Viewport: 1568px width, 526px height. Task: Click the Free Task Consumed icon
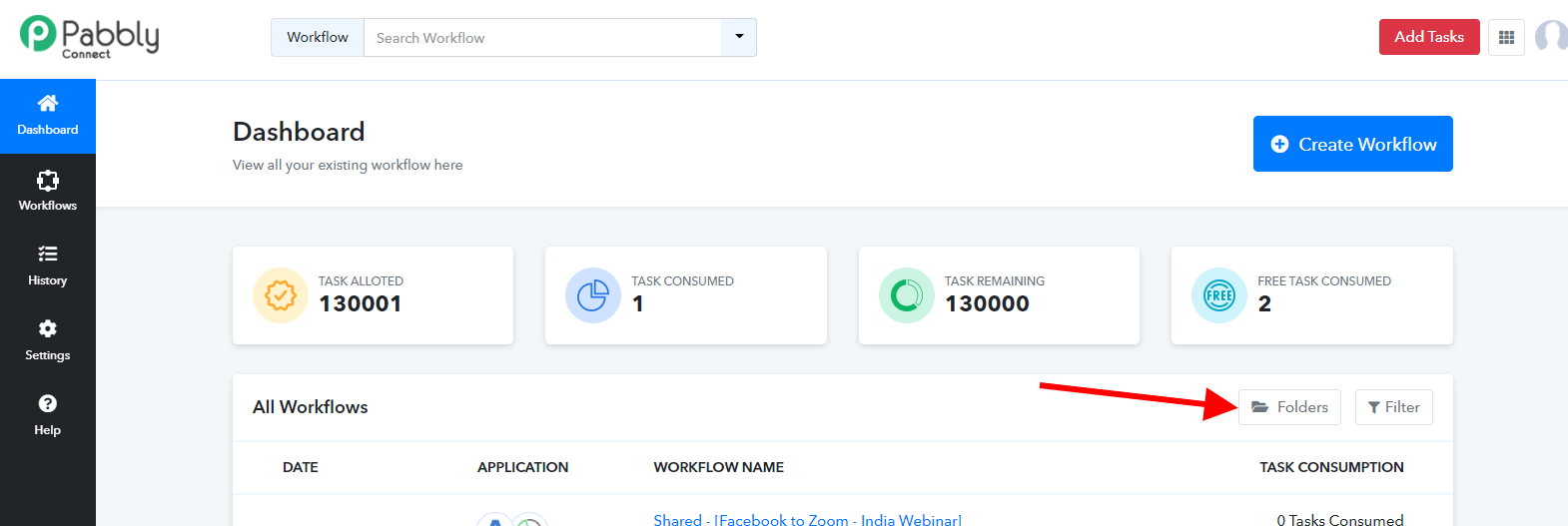(x=1219, y=295)
